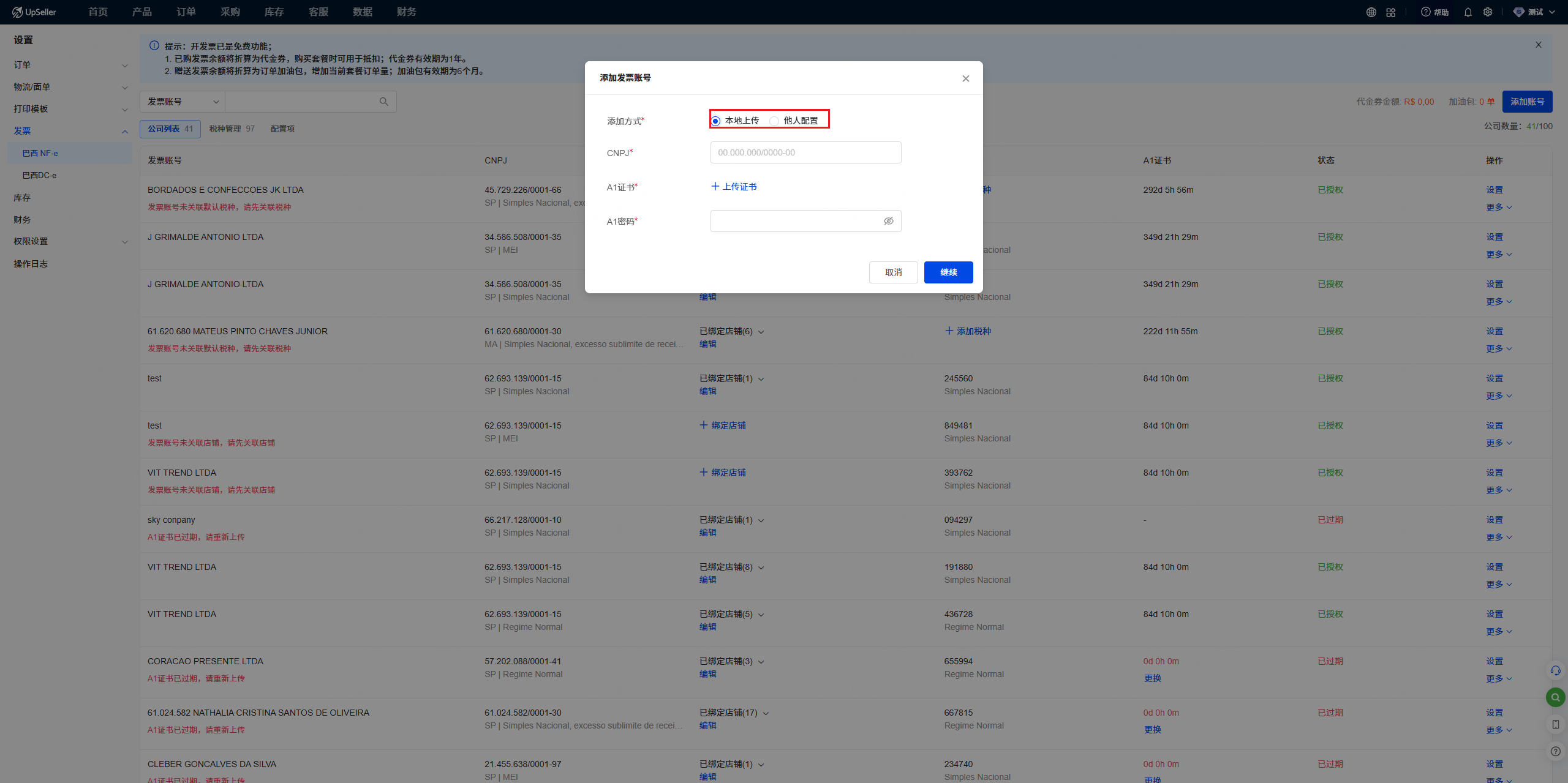Open 客服 in top navigation

click(x=318, y=12)
